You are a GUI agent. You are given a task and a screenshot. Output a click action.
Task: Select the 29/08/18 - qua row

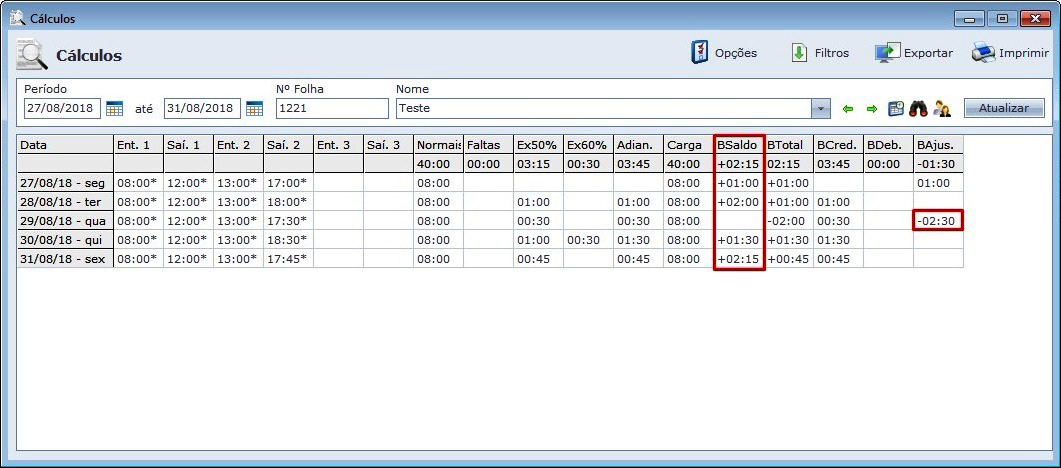(65, 221)
